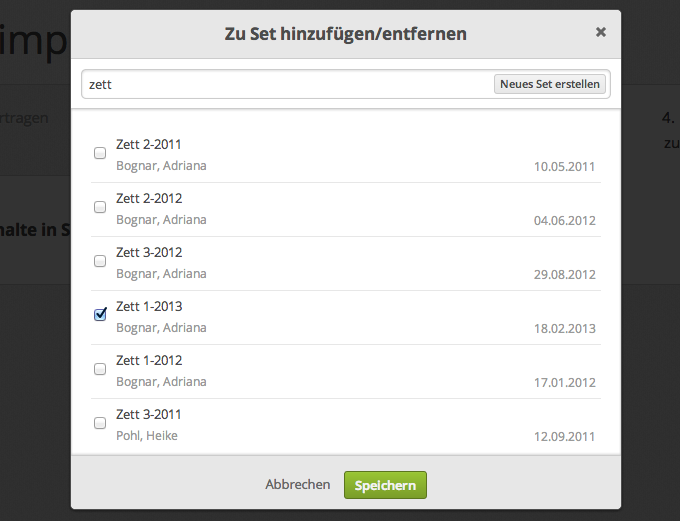The height and width of the screenshot is (521, 680).
Task: Click the Zett 2-2011 set title
Action: tap(149, 144)
